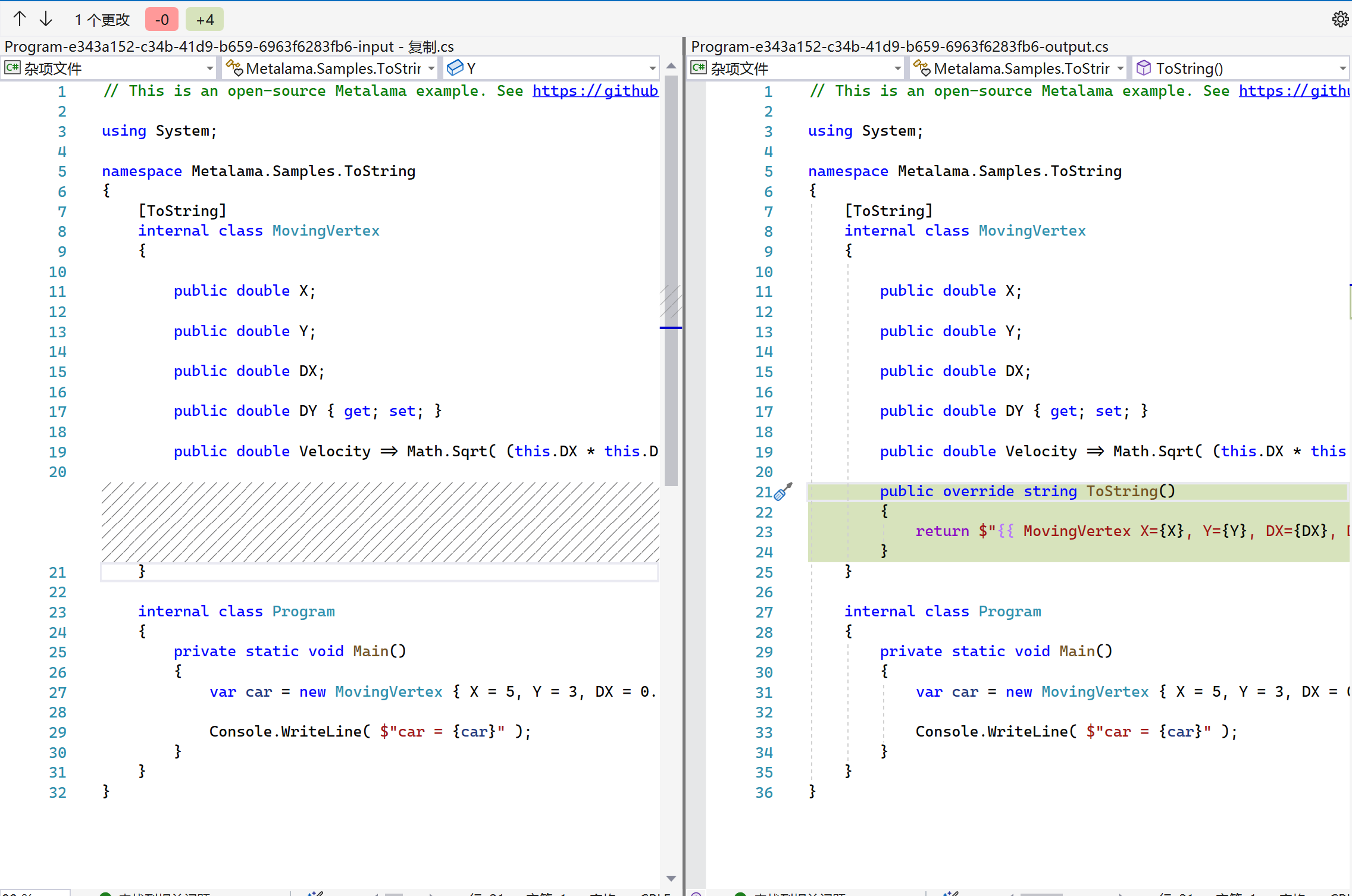Click 'private static void Main()' in left pane

pos(290,651)
